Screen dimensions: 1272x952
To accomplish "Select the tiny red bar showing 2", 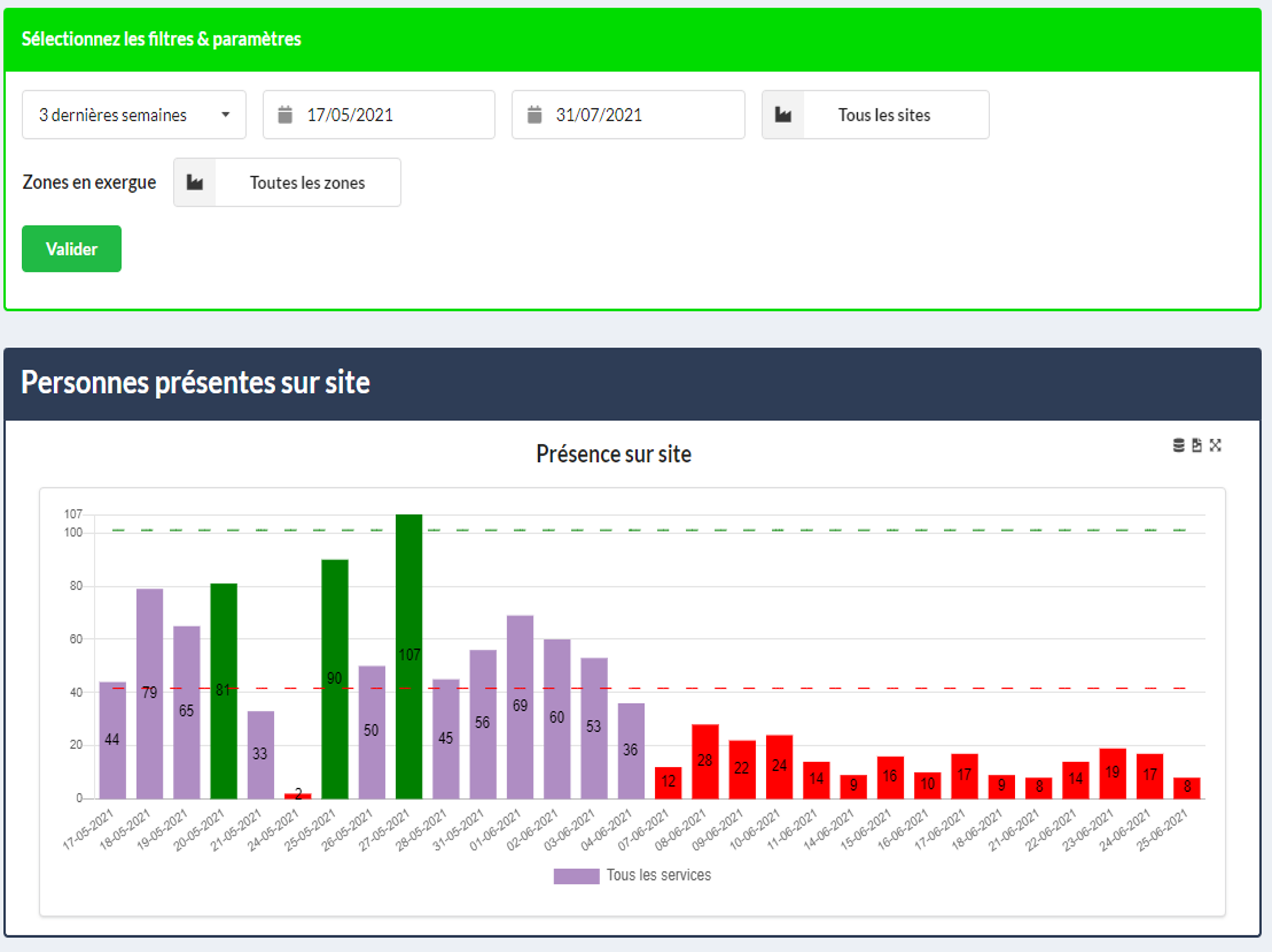I will click(x=298, y=796).
